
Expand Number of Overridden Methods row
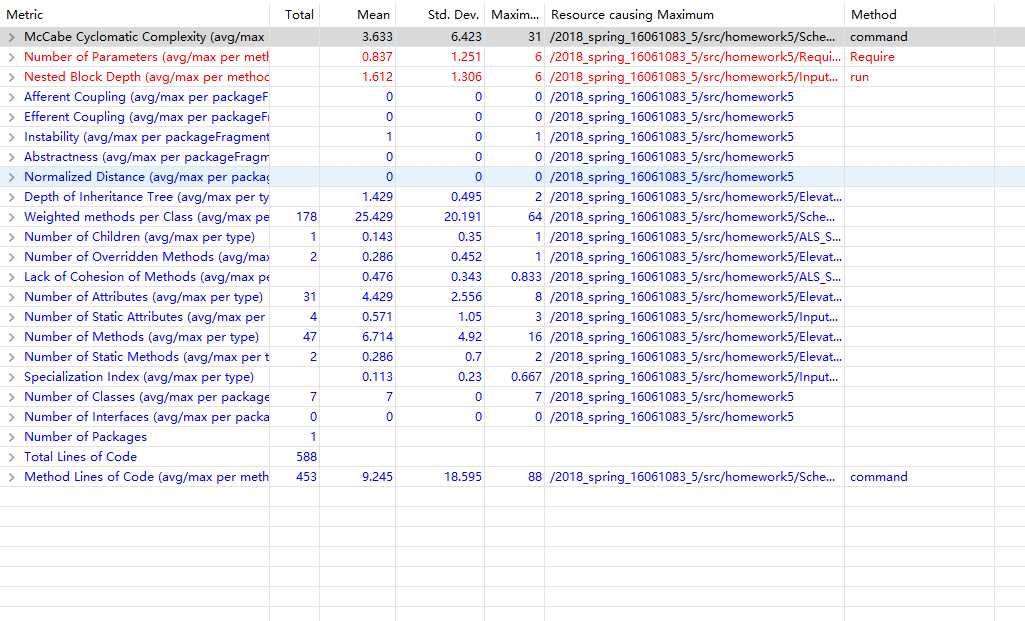point(12,258)
